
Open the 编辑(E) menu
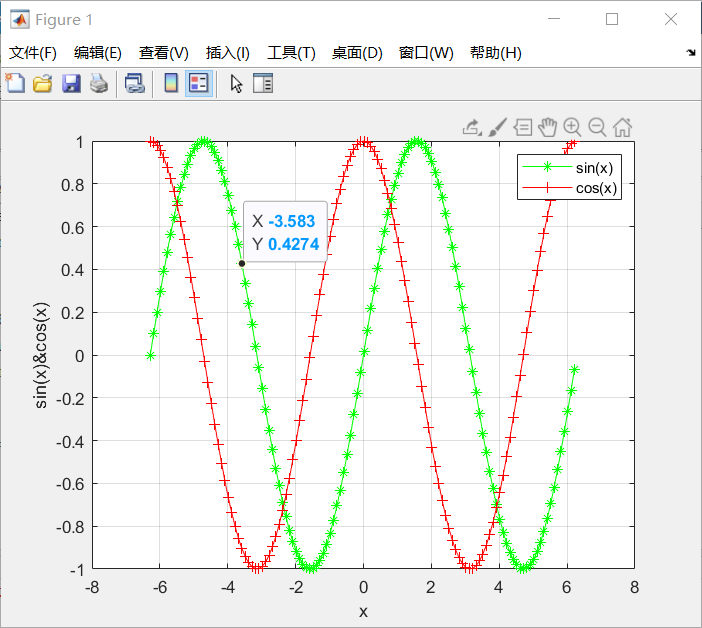[x=98, y=53]
